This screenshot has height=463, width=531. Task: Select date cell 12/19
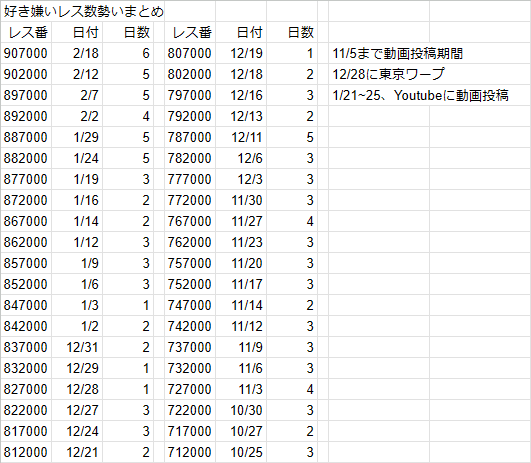pyautogui.click(x=241, y=53)
